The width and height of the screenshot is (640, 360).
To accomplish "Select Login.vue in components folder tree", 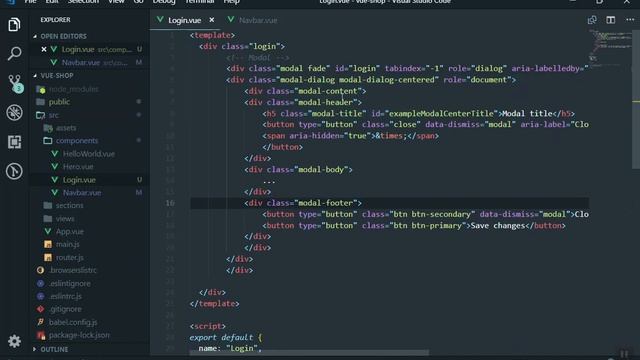I will pyautogui.click(x=79, y=180).
